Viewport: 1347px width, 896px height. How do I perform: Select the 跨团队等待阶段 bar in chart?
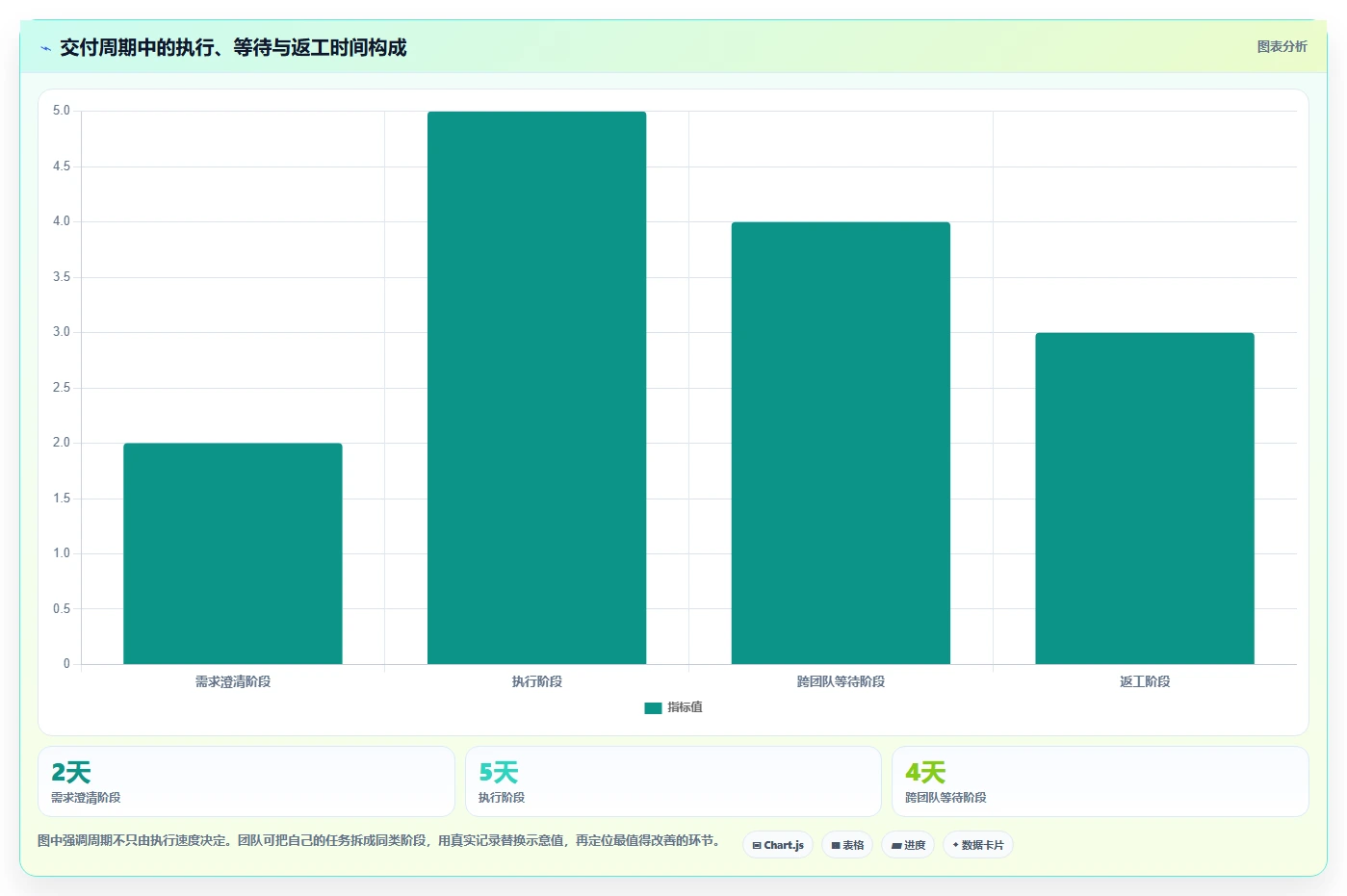click(x=841, y=443)
